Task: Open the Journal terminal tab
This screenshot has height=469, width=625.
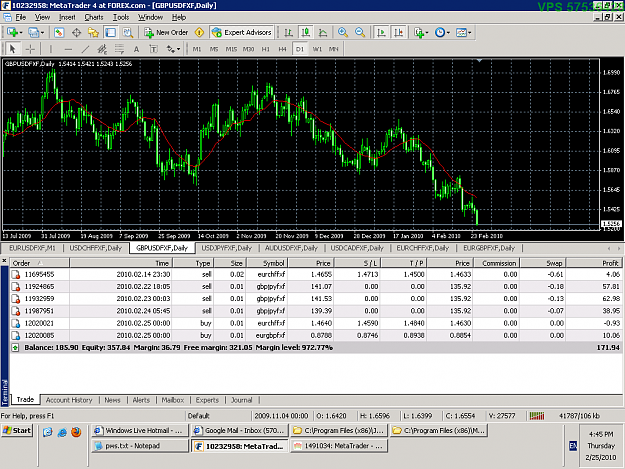Action: pyautogui.click(x=242, y=400)
